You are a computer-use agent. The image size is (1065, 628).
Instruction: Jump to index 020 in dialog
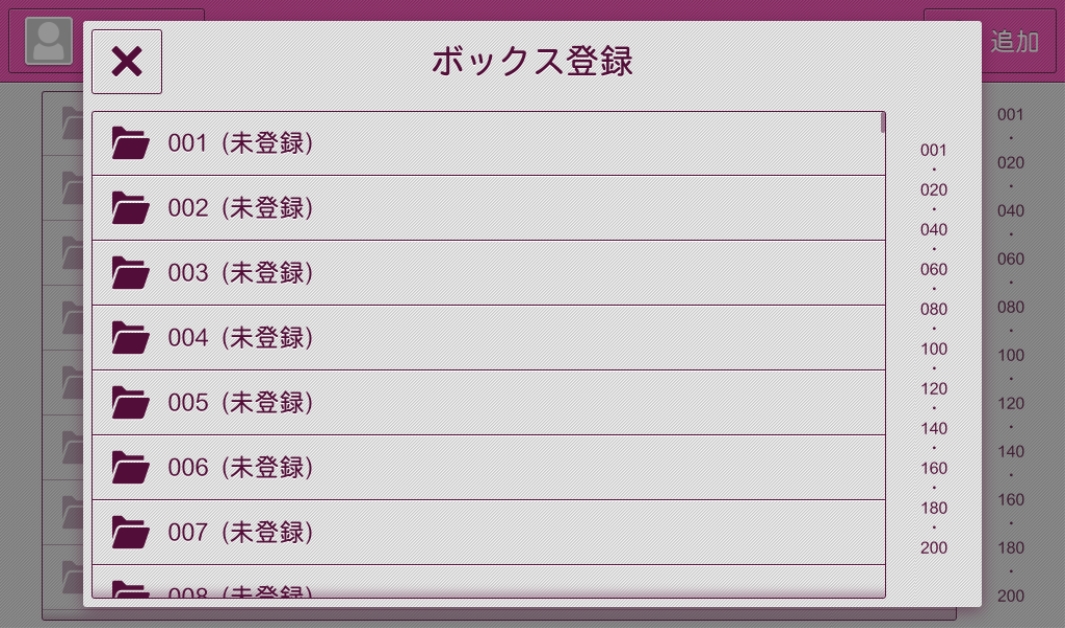[933, 190]
